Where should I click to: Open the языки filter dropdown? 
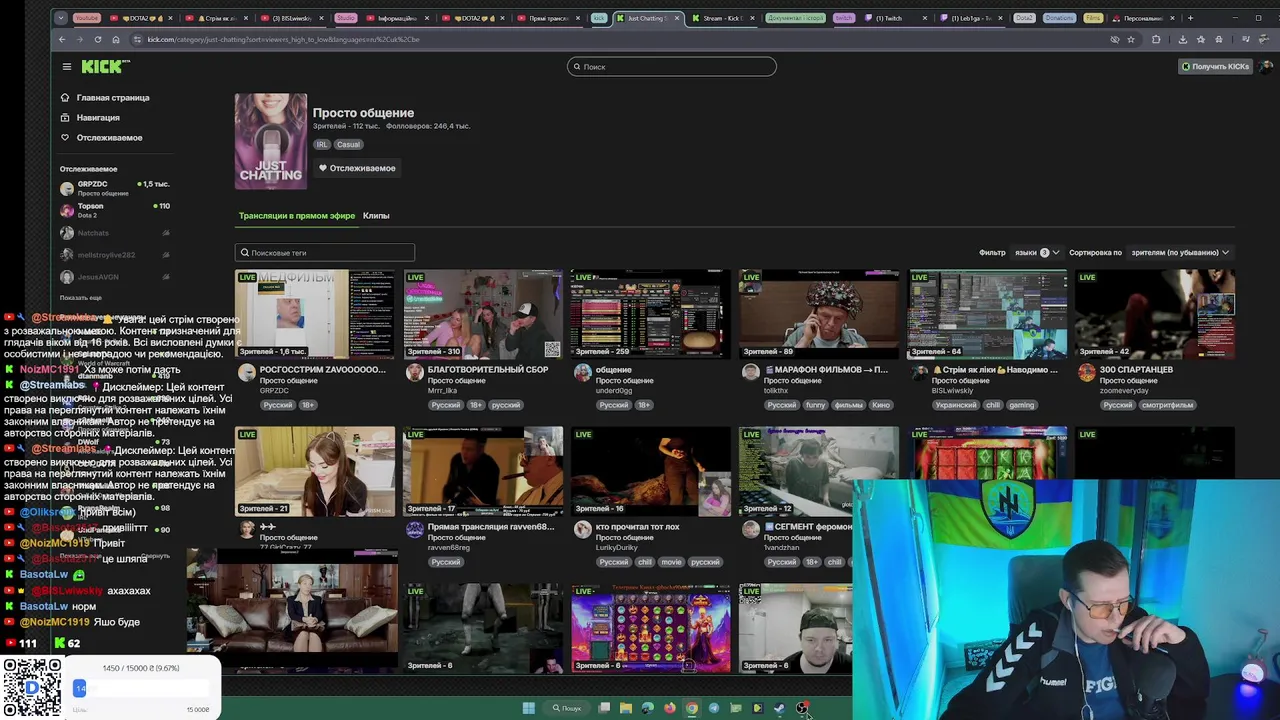click(x=1036, y=253)
